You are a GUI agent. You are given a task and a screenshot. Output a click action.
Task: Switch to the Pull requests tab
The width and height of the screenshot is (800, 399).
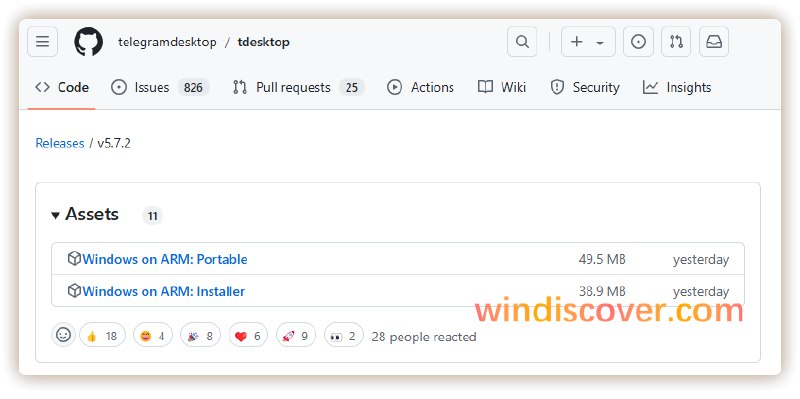coord(298,88)
